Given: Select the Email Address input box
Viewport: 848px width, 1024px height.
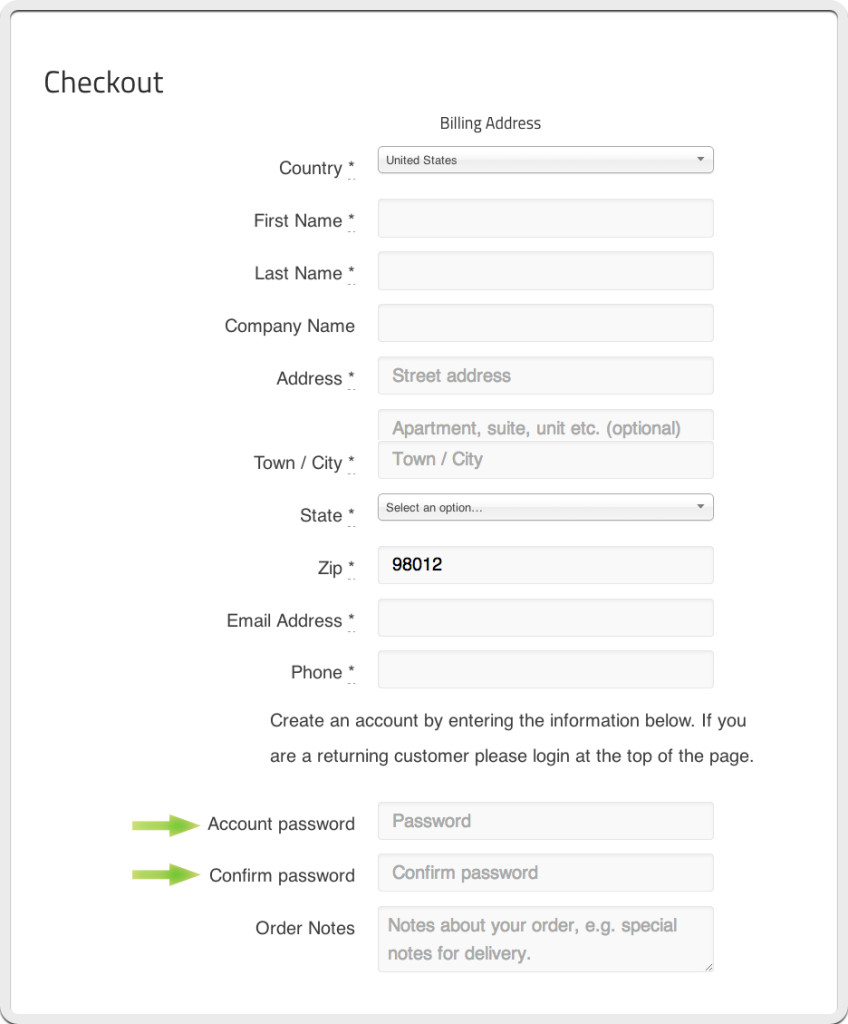Looking at the screenshot, I should [546, 618].
